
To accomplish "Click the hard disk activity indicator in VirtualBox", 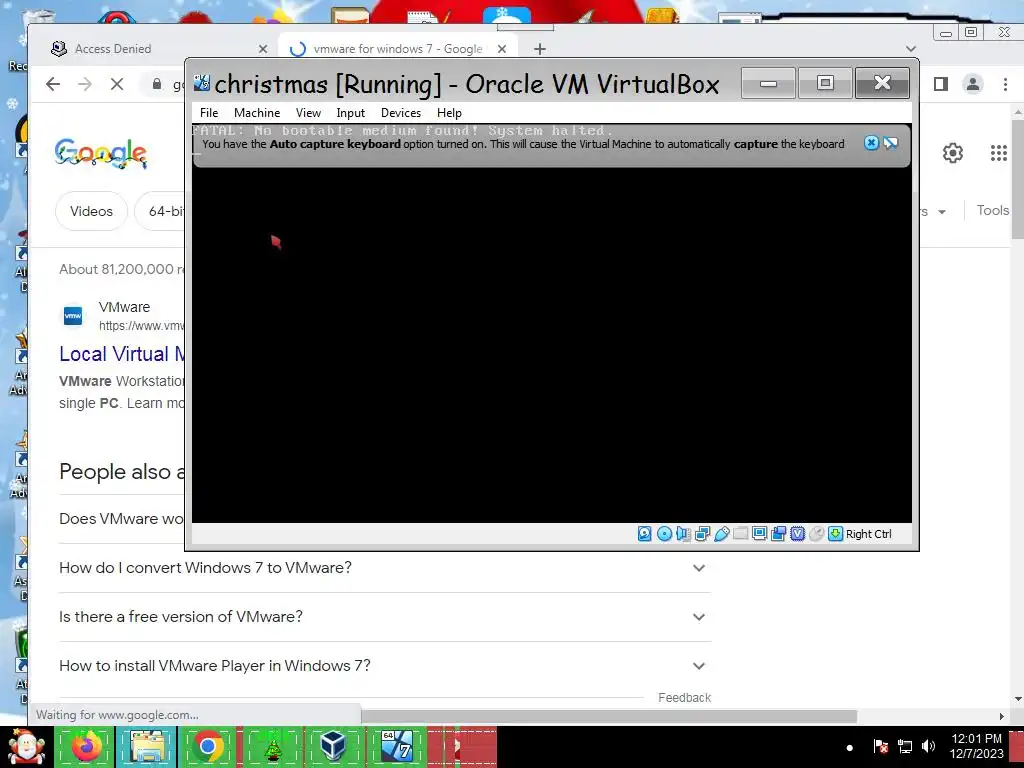I will [645, 534].
